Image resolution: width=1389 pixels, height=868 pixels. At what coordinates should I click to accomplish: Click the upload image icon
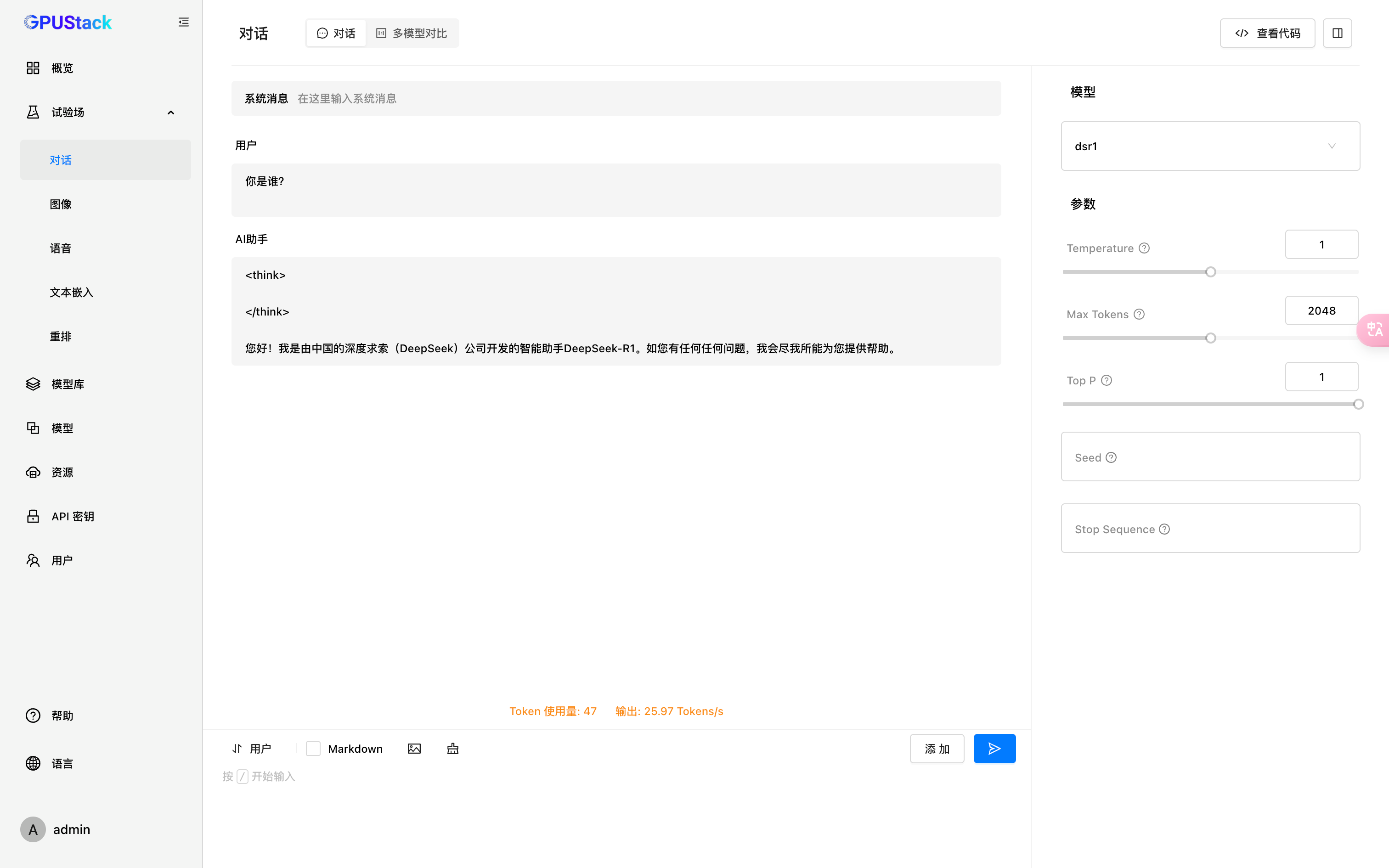tap(414, 749)
